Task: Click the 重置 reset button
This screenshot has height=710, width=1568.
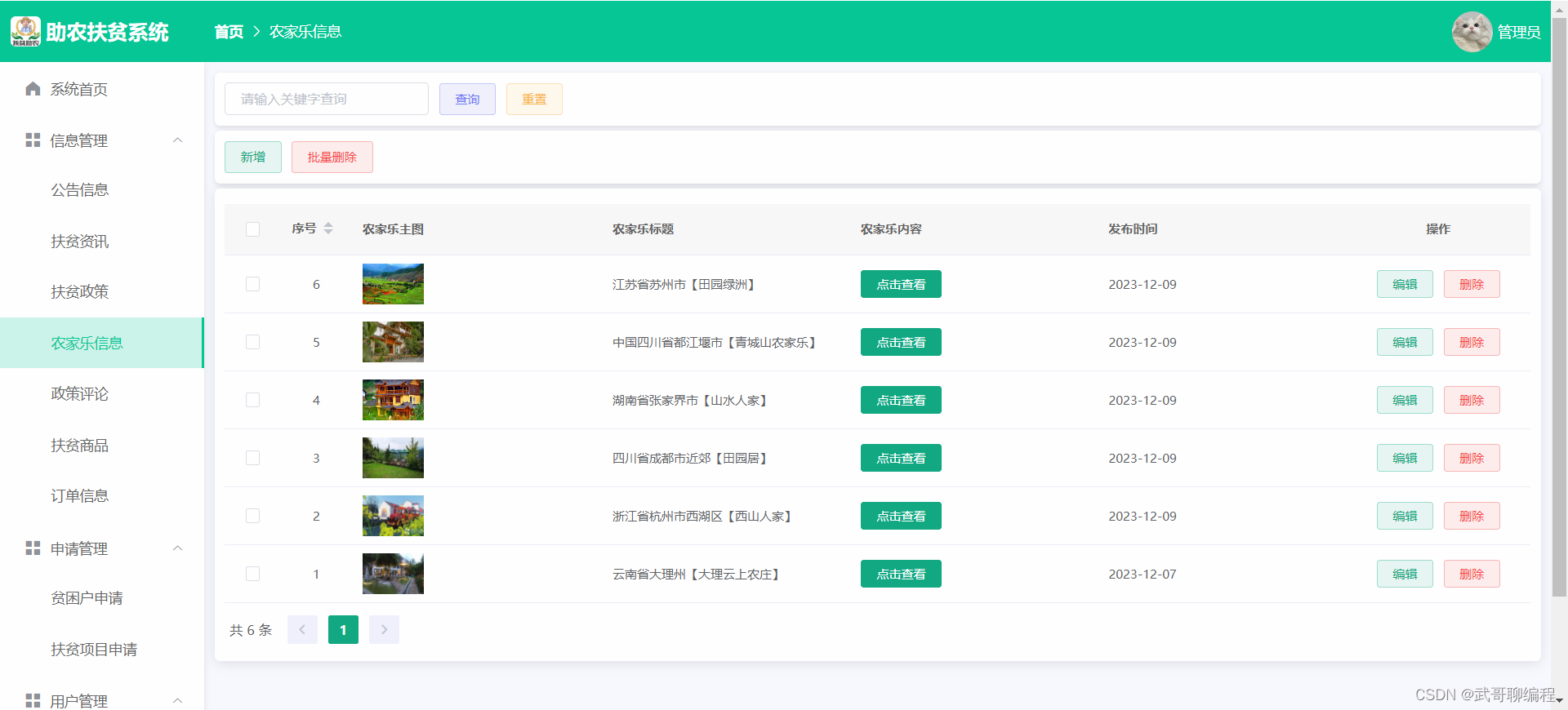Action: (x=534, y=99)
